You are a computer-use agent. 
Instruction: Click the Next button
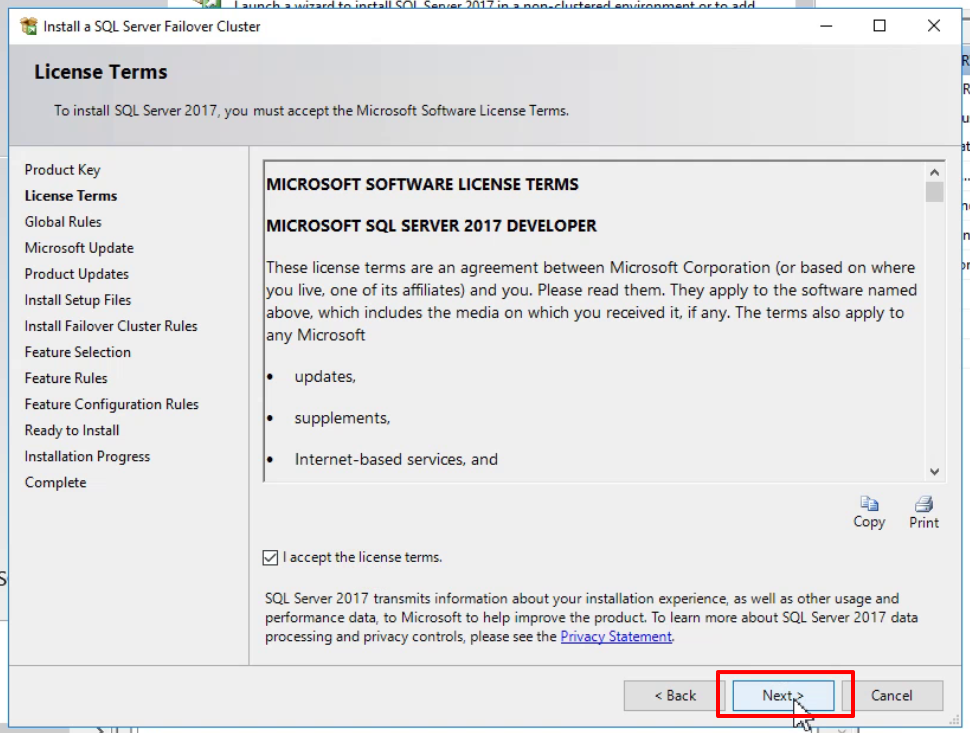point(783,695)
